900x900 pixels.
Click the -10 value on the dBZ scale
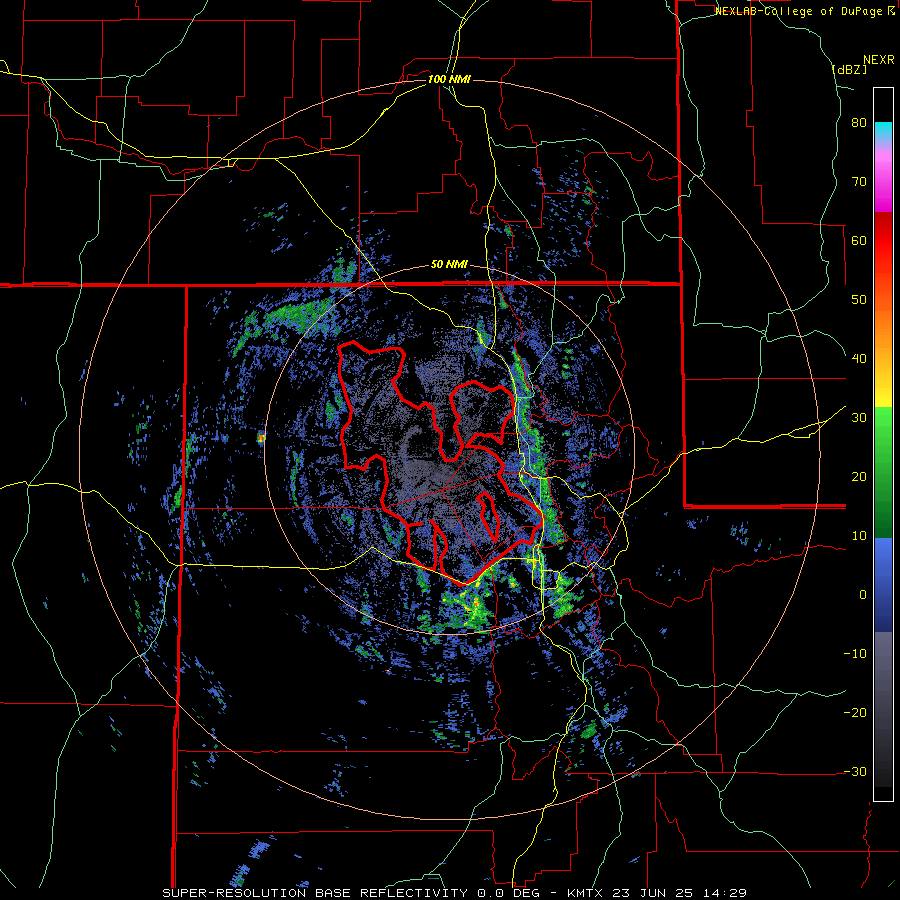tap(855, 654)
